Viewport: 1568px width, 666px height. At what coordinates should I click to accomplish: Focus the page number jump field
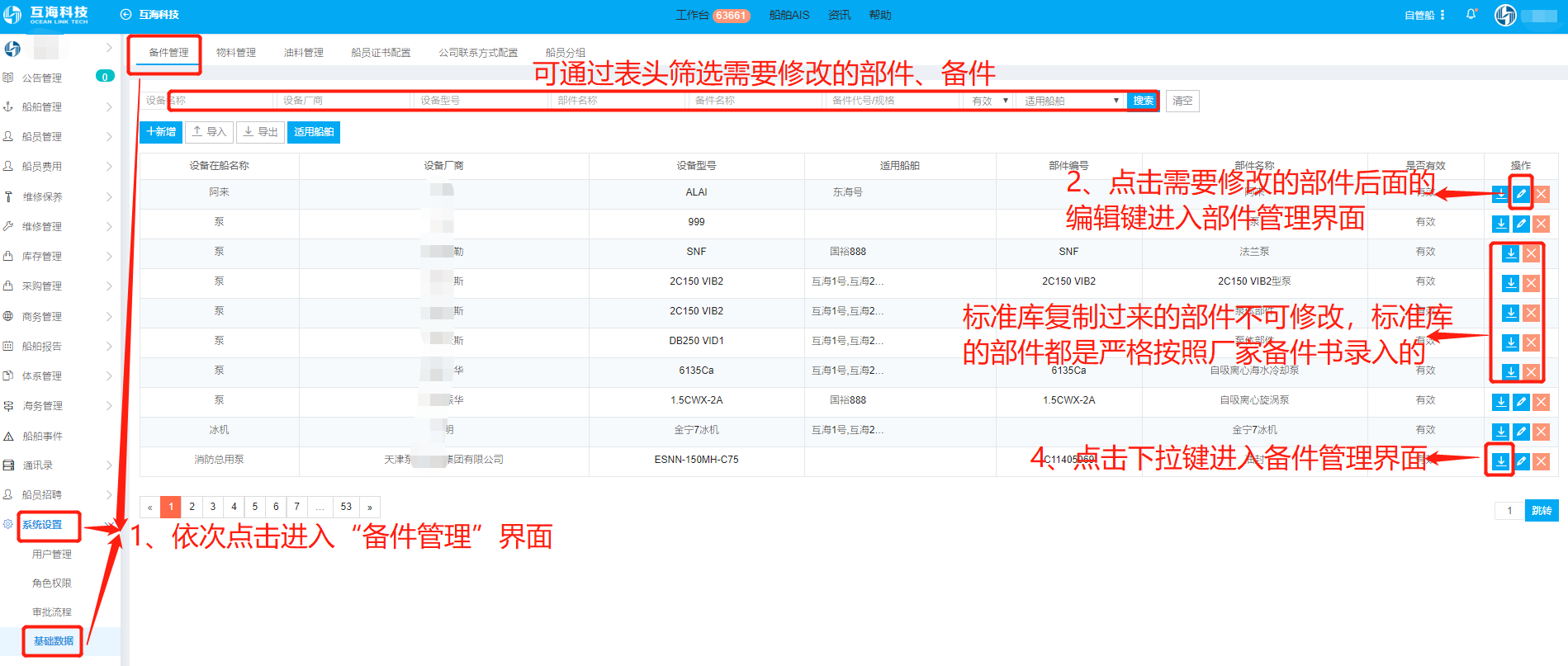click(x=1509, y=511)
